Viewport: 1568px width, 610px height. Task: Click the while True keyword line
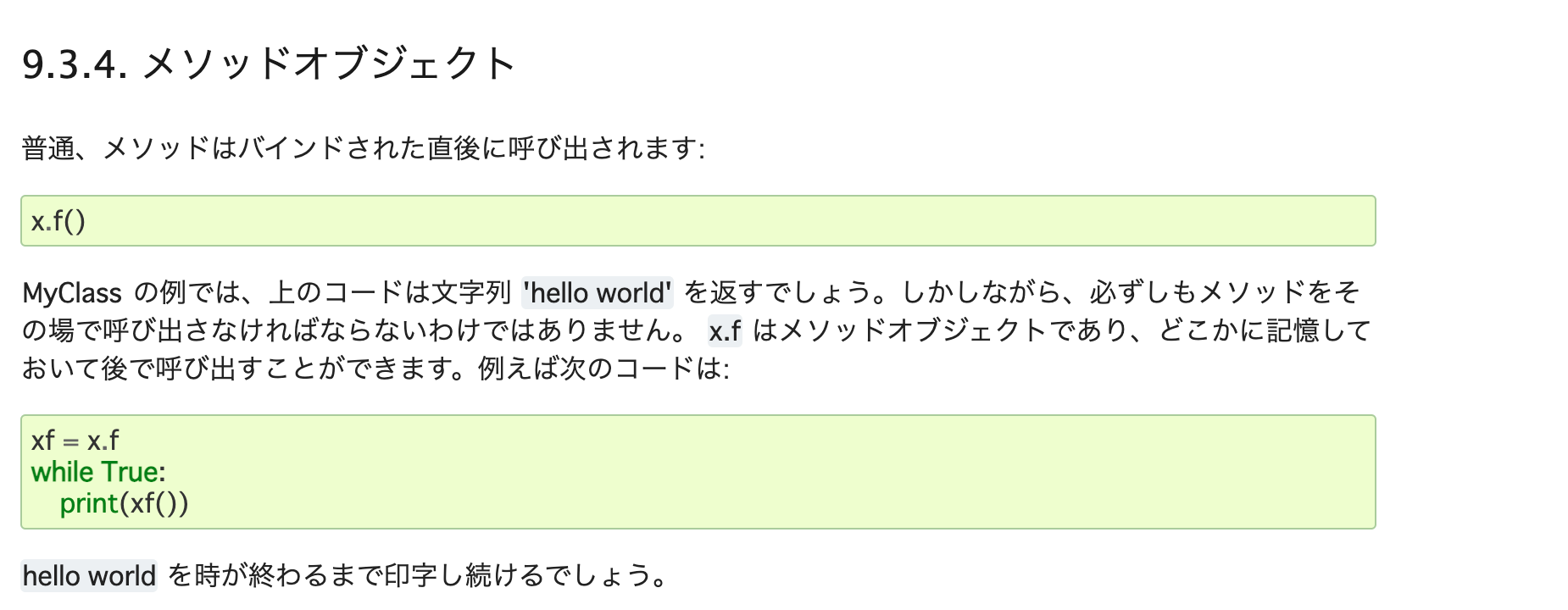(x=98, y=472)
